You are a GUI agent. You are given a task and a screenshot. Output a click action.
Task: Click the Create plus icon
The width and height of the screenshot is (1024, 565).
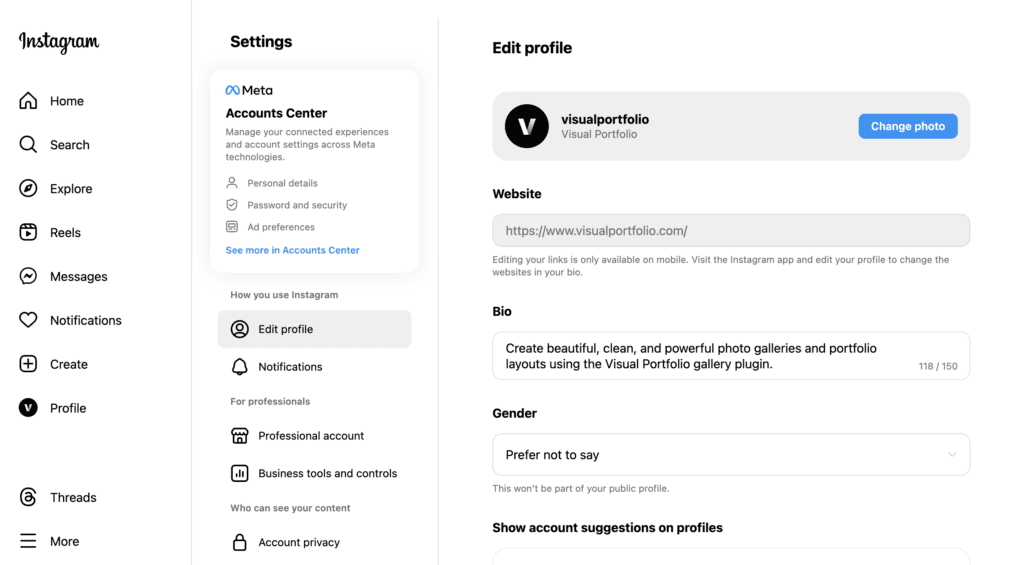point(28,364)
